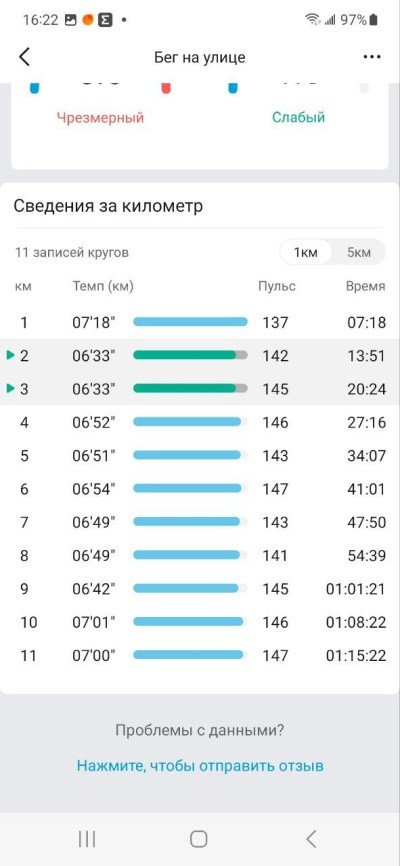Image resolution: width=400 pixels, height=866 pixels.
Task: Tap Нажмите, чтобы отправить отзыв link
Action: point(200,766)
